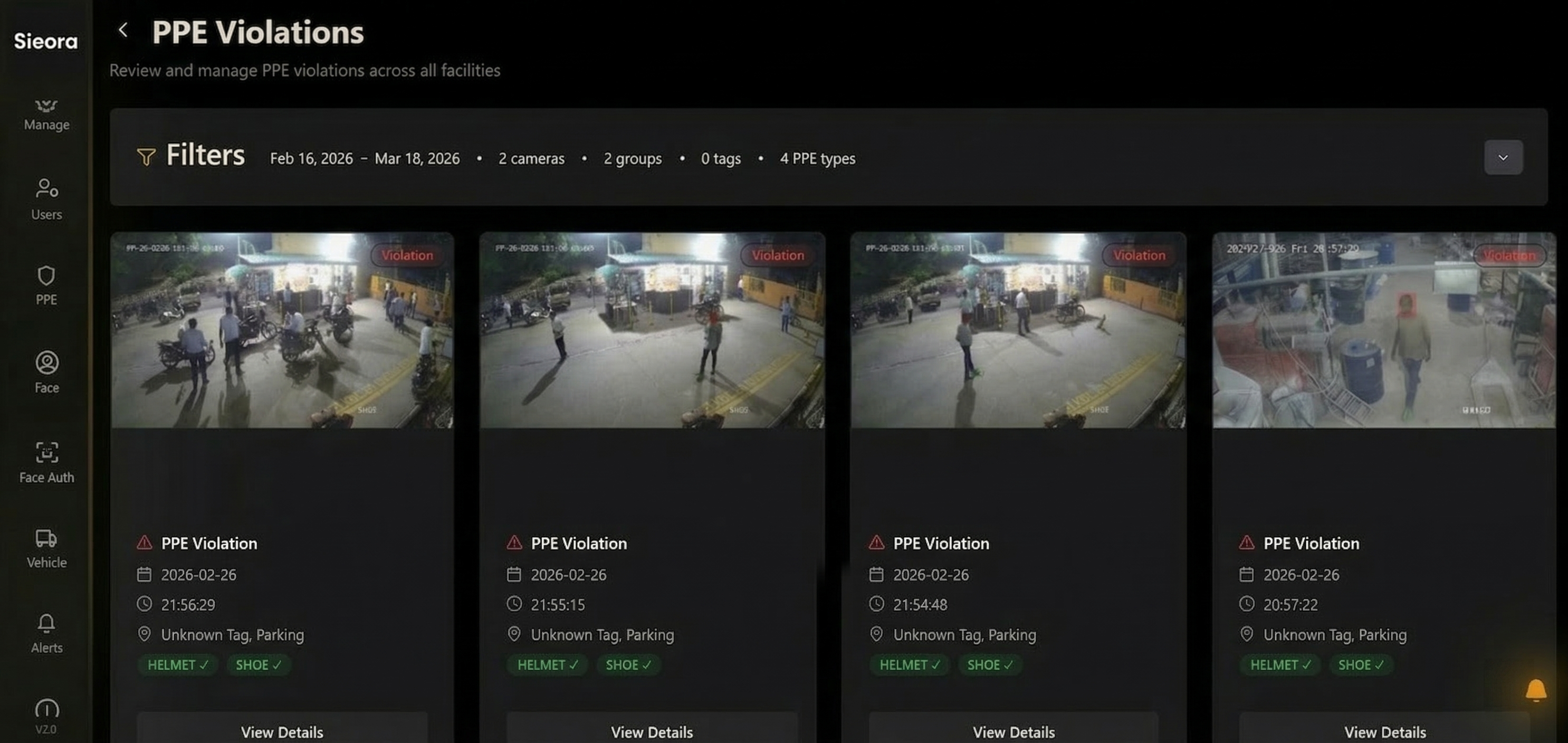The height and width of the screenshot is (743, 1568).
Task: Open thumbnail of the 21:55:15 violation
Action: pyautogui.click(x=652, y=330)
